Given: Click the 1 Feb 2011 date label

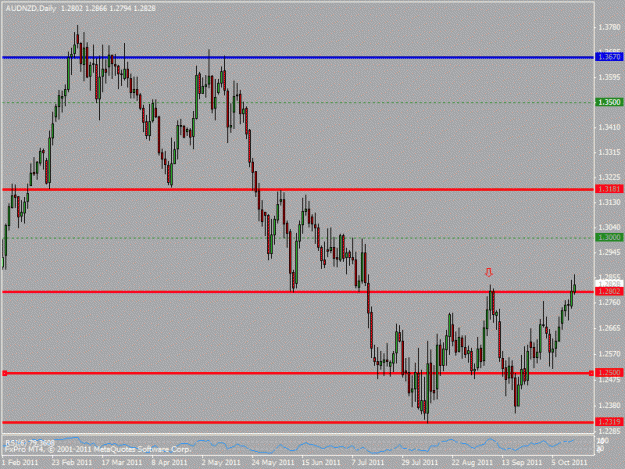Looking at the screenshot, I should pyautogui.click(x=20, y=463).
